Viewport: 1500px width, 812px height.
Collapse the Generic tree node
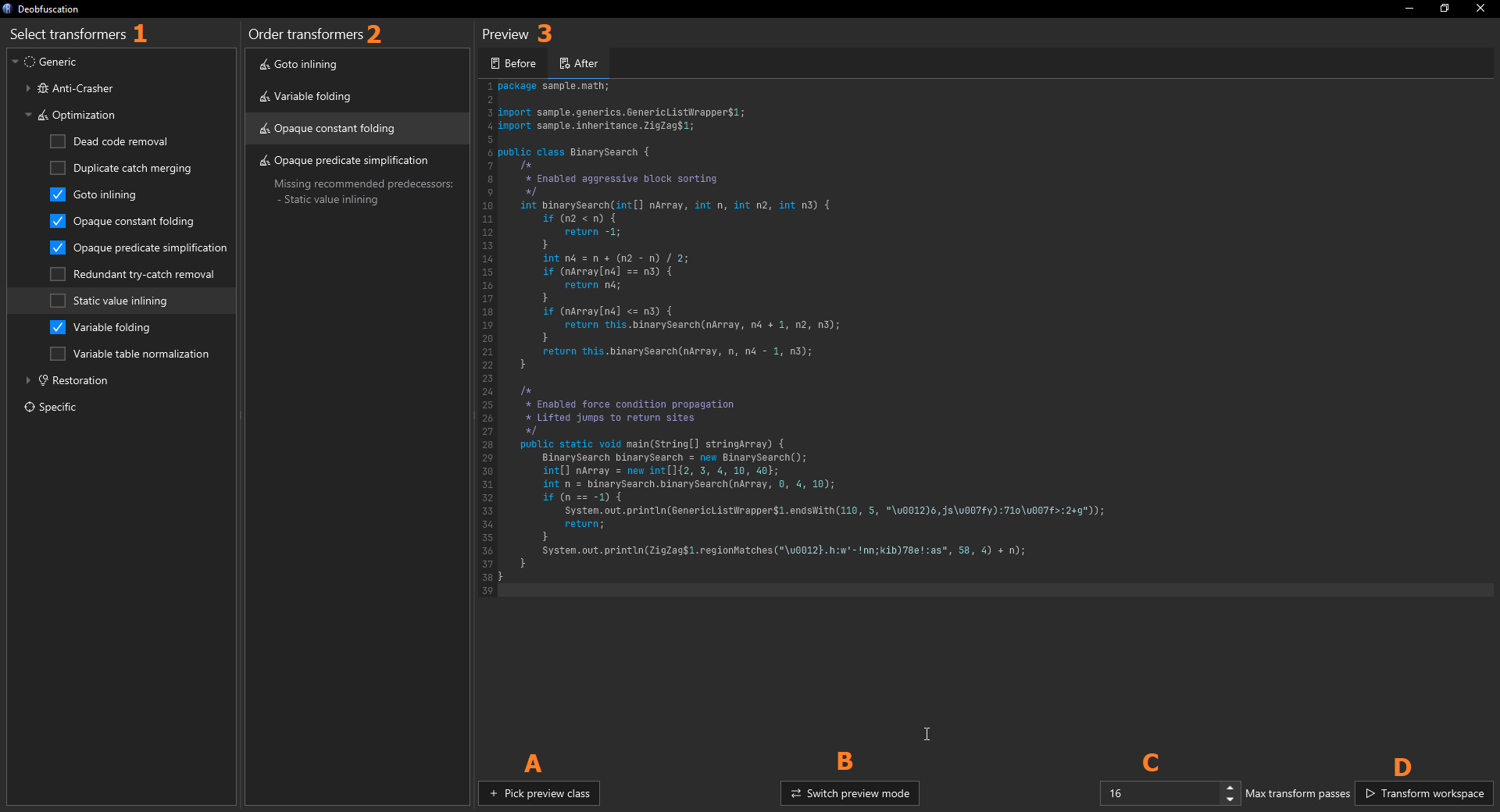click(15, 62)
